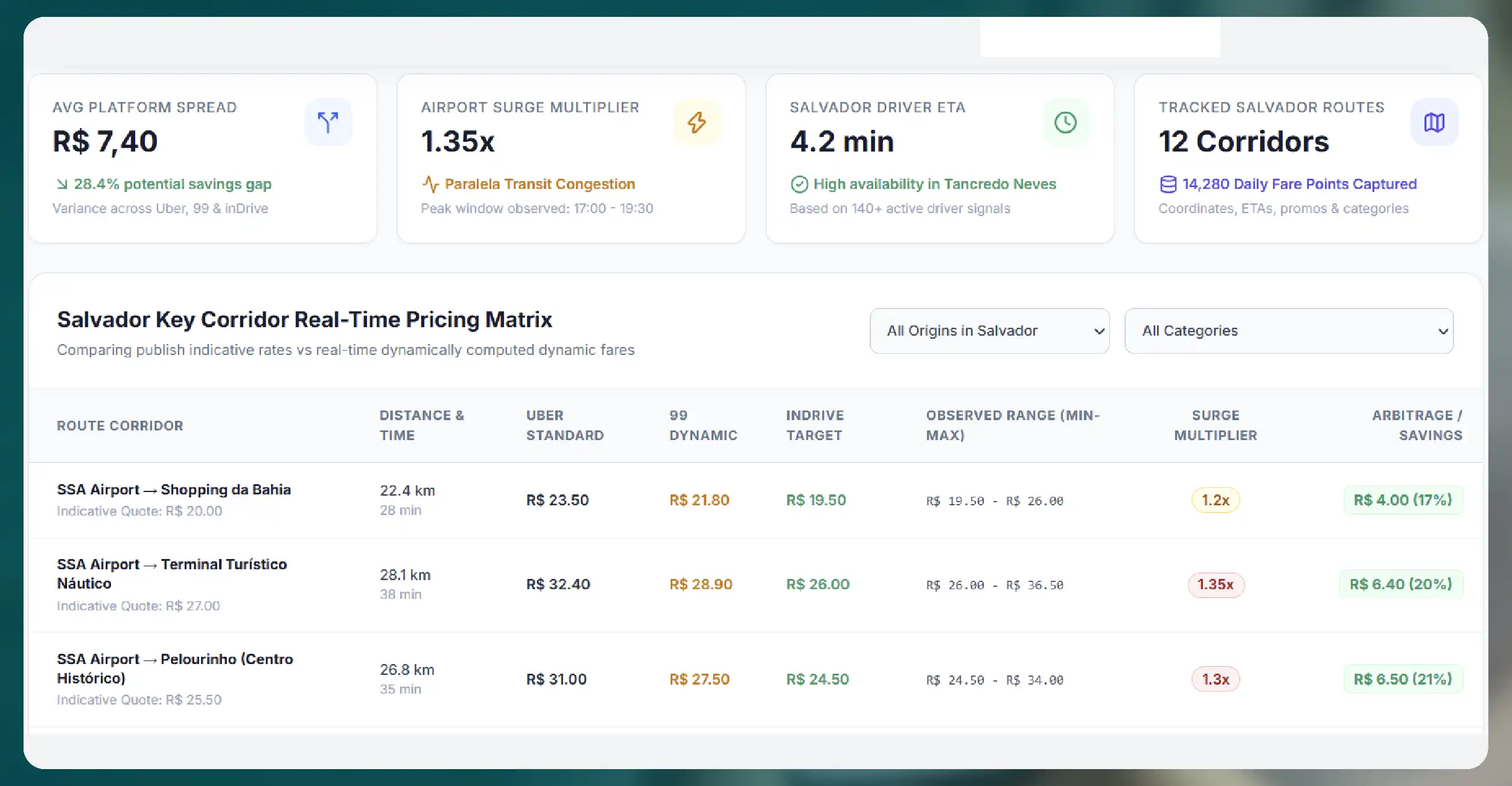This screenshot has width=1512, height=786.
Task: Click the R$ 7,40 average spread value
Action: tap(105, 142)
